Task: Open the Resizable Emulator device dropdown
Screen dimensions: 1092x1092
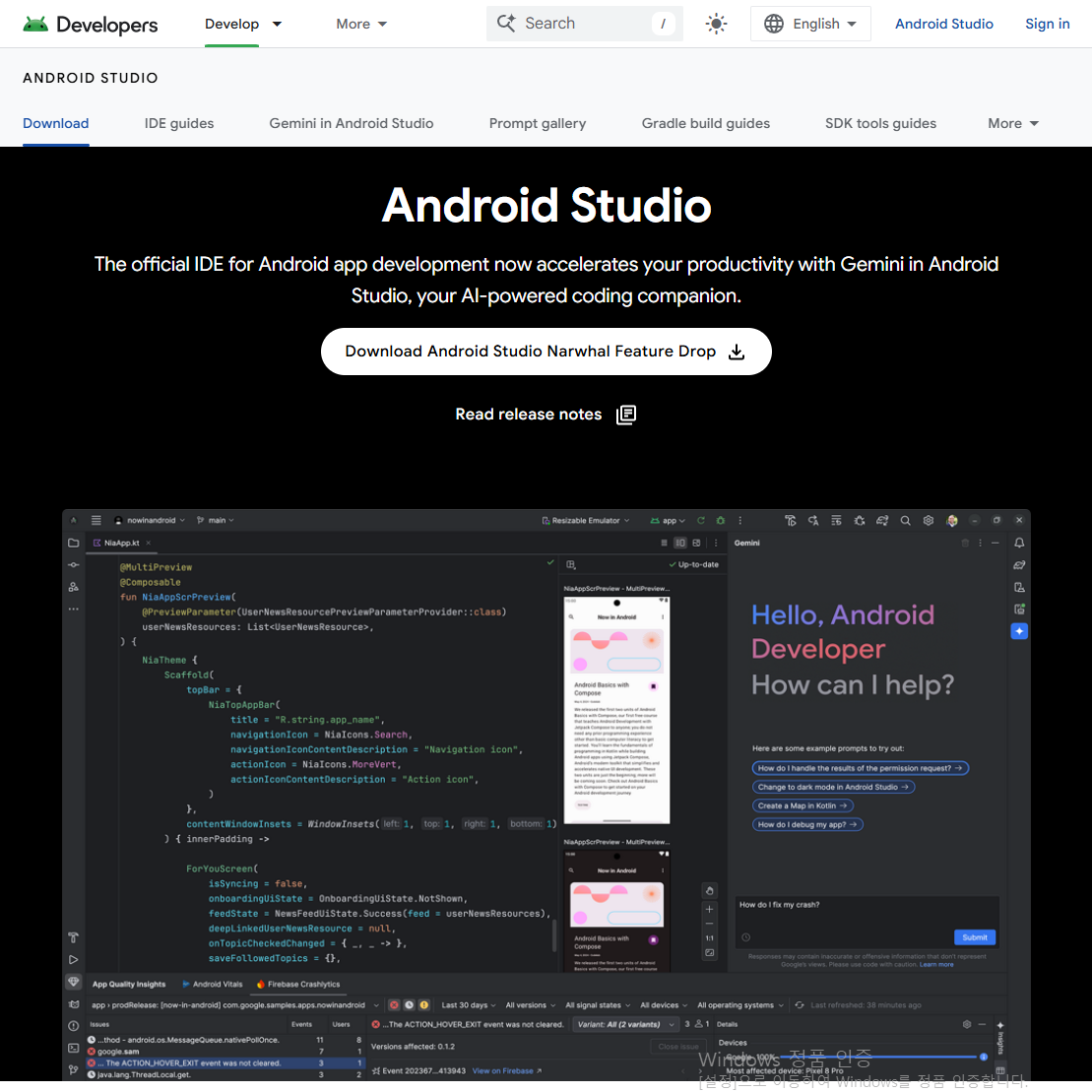Action: (586, 520)
